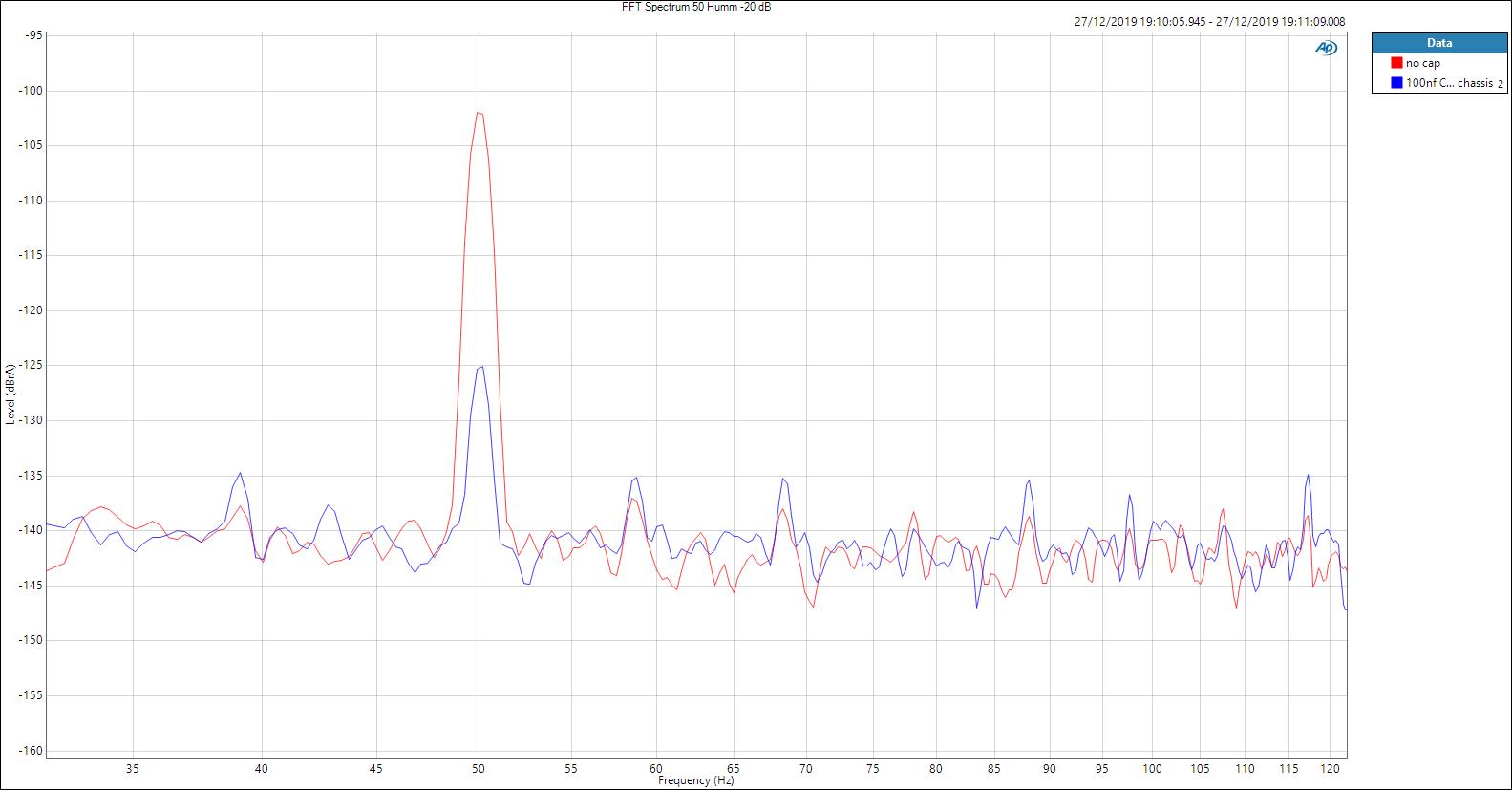Click the Audio Precision AP logo
The width and height of the screenshot is (1512, 790).
tap(1326, 48)
